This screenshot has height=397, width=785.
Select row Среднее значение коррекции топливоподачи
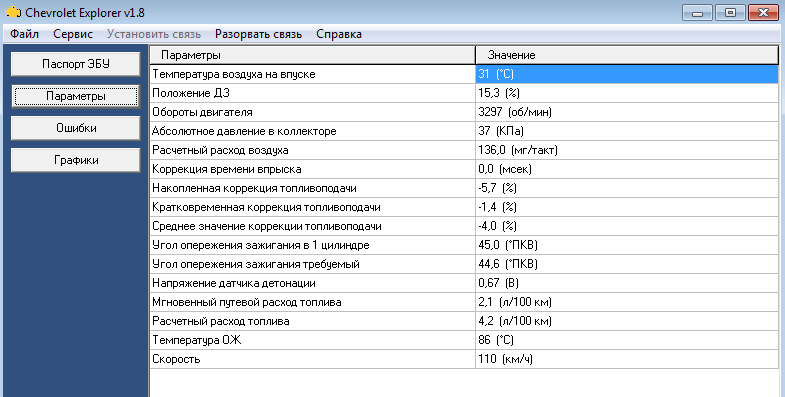coord(464,226)
